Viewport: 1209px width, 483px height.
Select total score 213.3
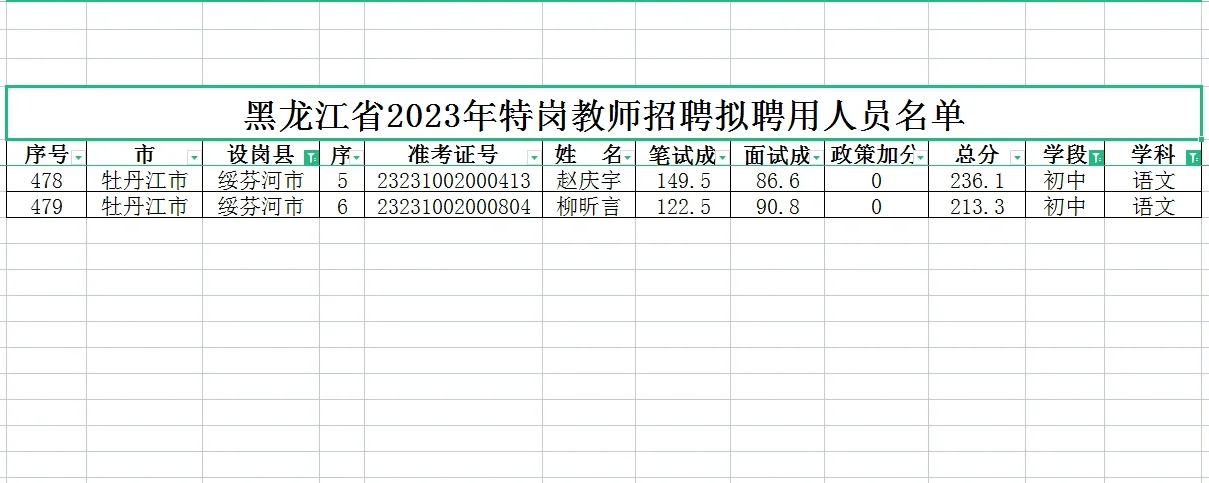coord(977,206)
